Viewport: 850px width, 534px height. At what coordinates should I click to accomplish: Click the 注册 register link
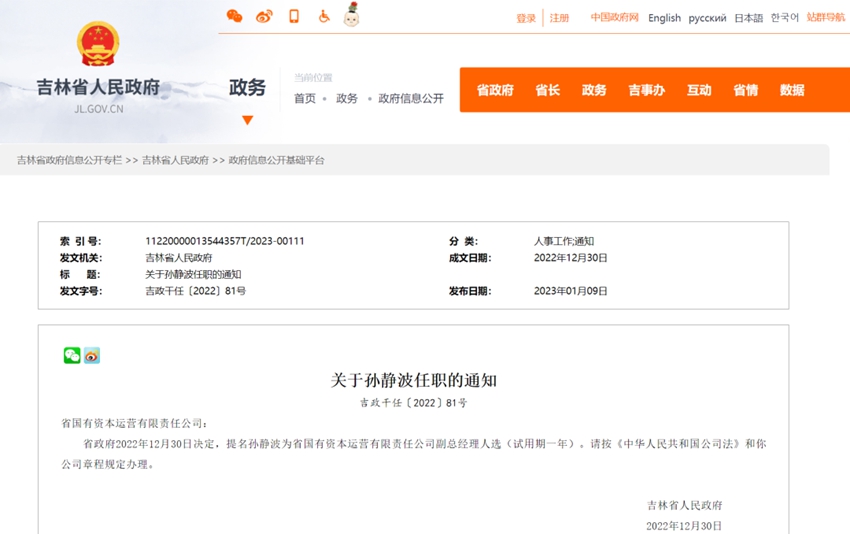click(559, 18)
